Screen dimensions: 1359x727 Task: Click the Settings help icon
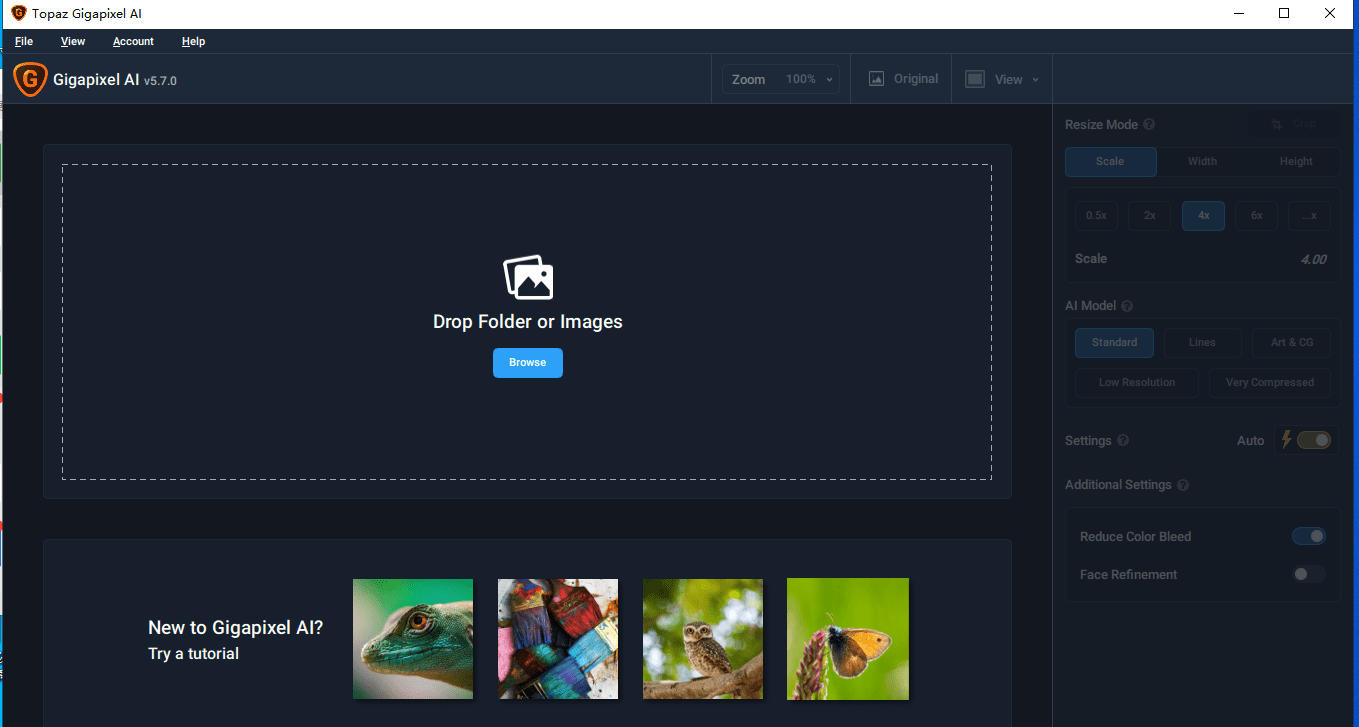point(1123,441)
